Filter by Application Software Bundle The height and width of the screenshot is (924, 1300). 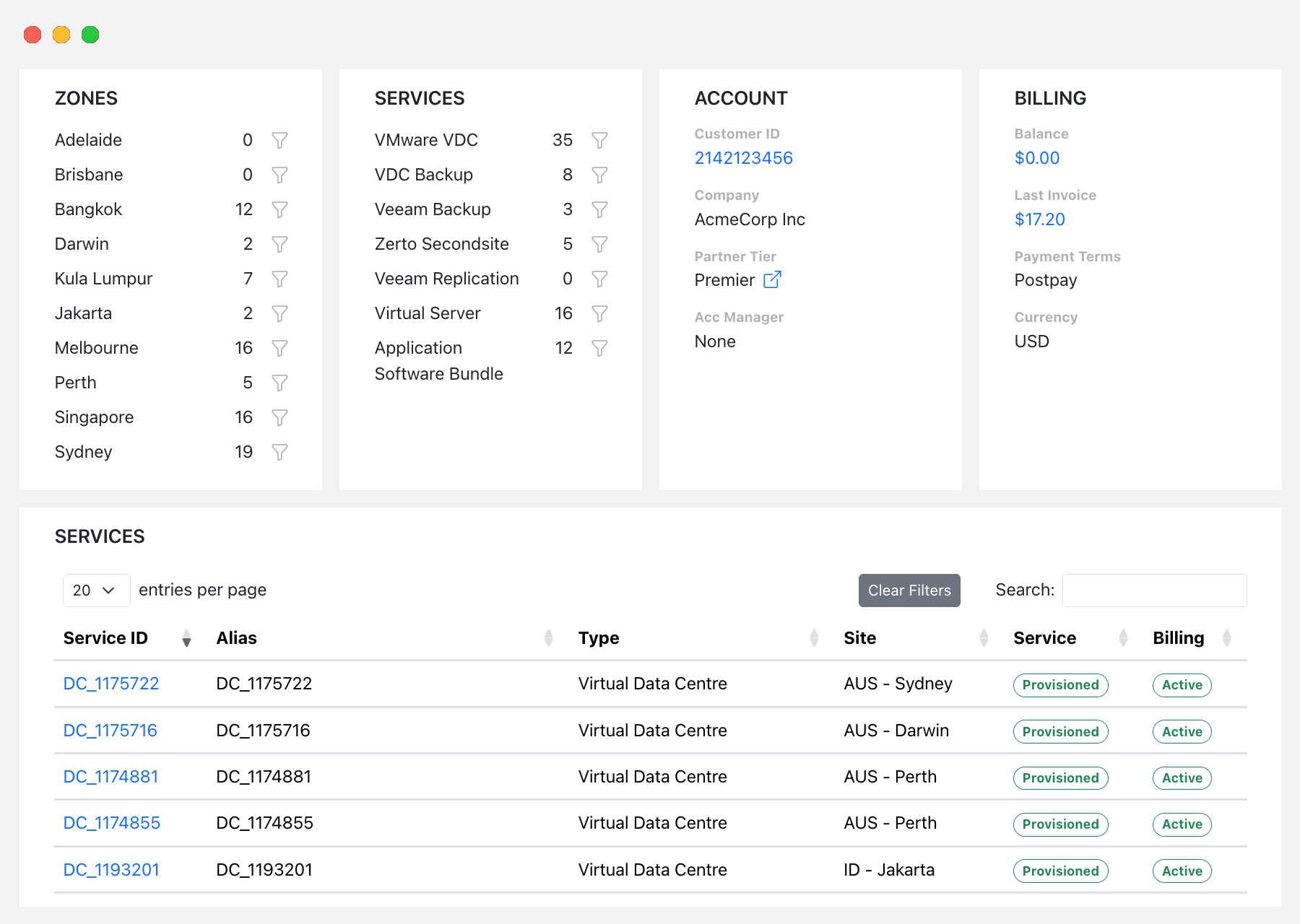(599, 348)
